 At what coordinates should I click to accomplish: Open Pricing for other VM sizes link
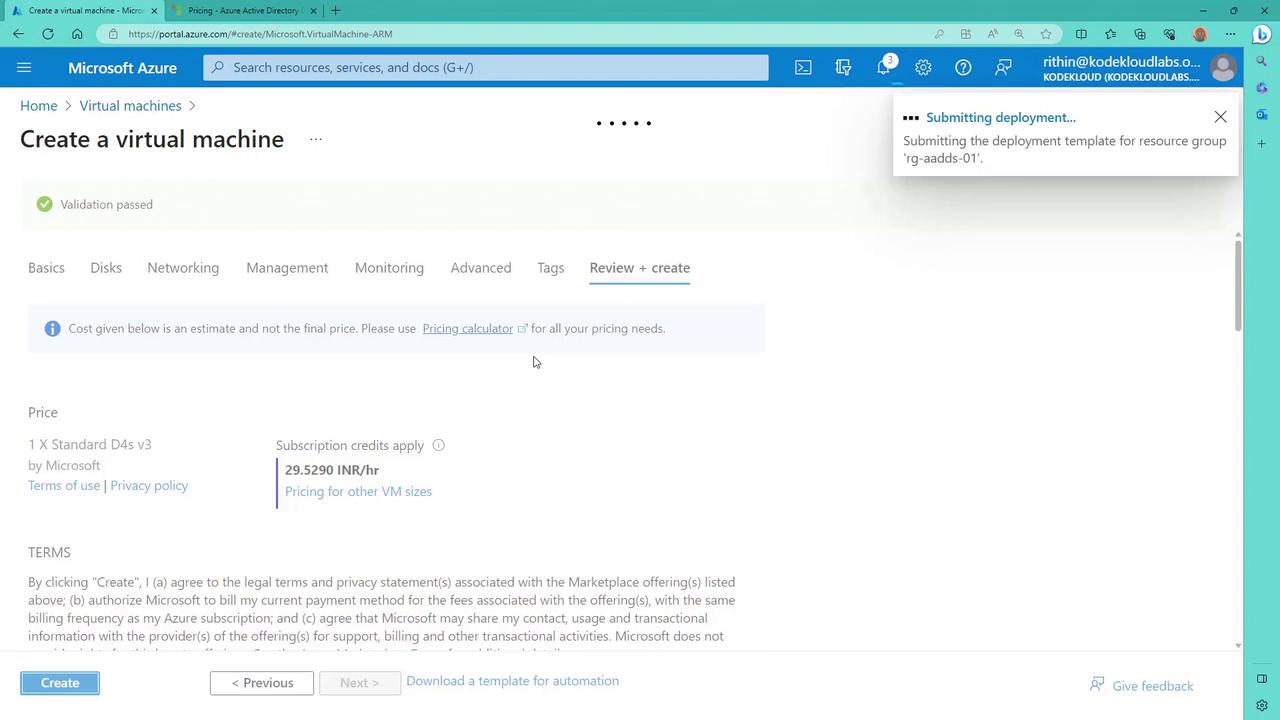[358, 491]
